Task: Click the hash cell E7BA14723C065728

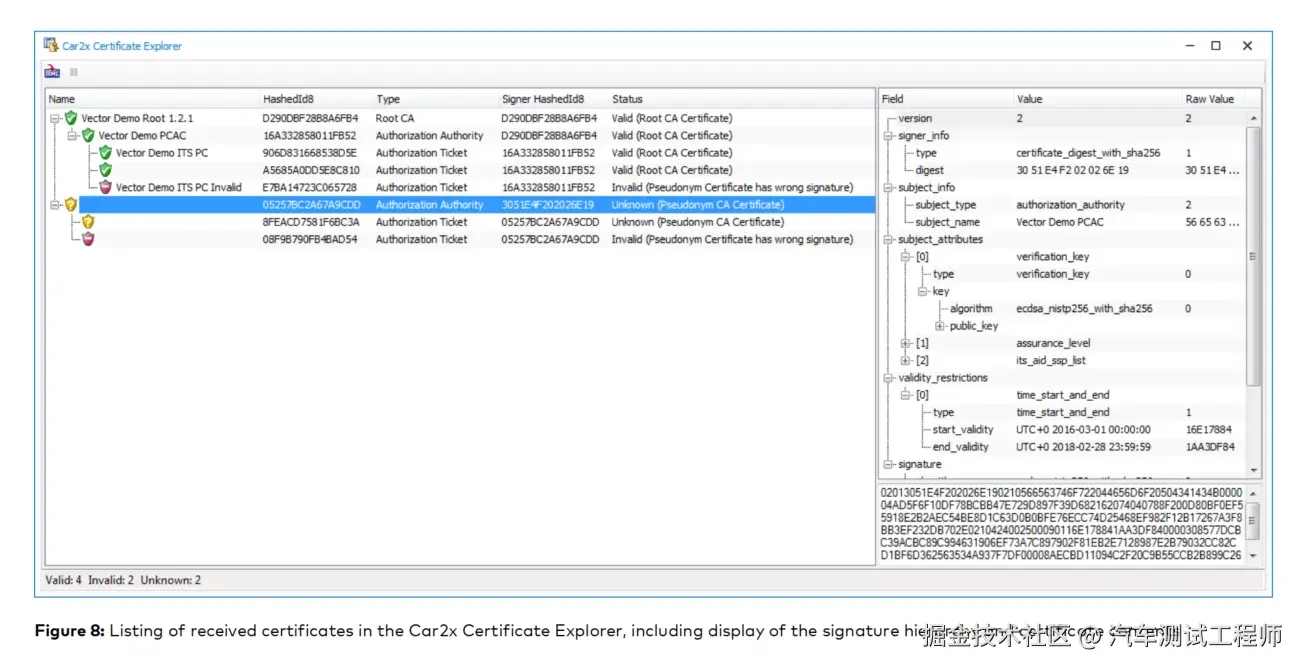Action: click(309, 187)
